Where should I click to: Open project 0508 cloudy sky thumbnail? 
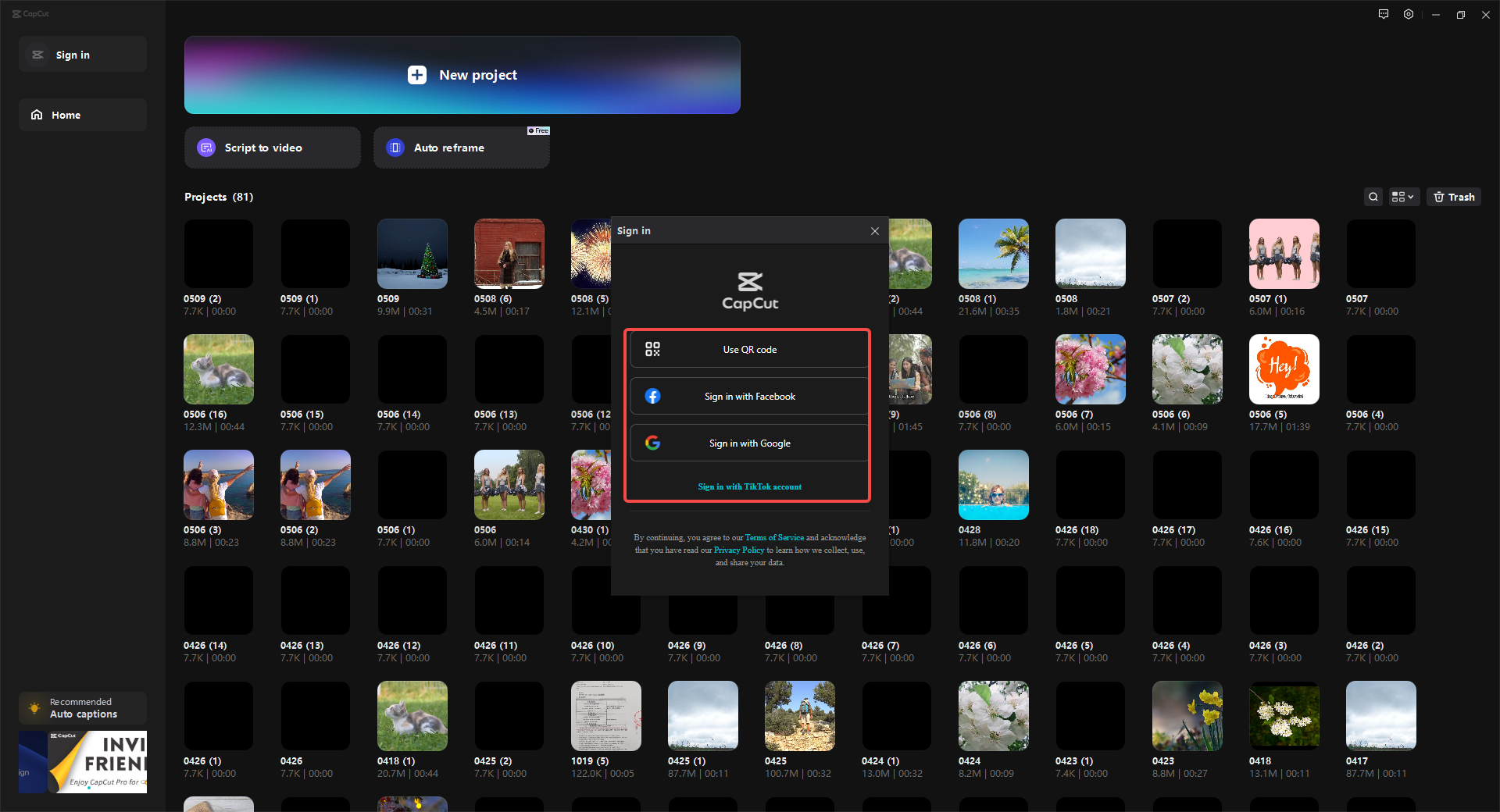click(x=1091, y=254)
